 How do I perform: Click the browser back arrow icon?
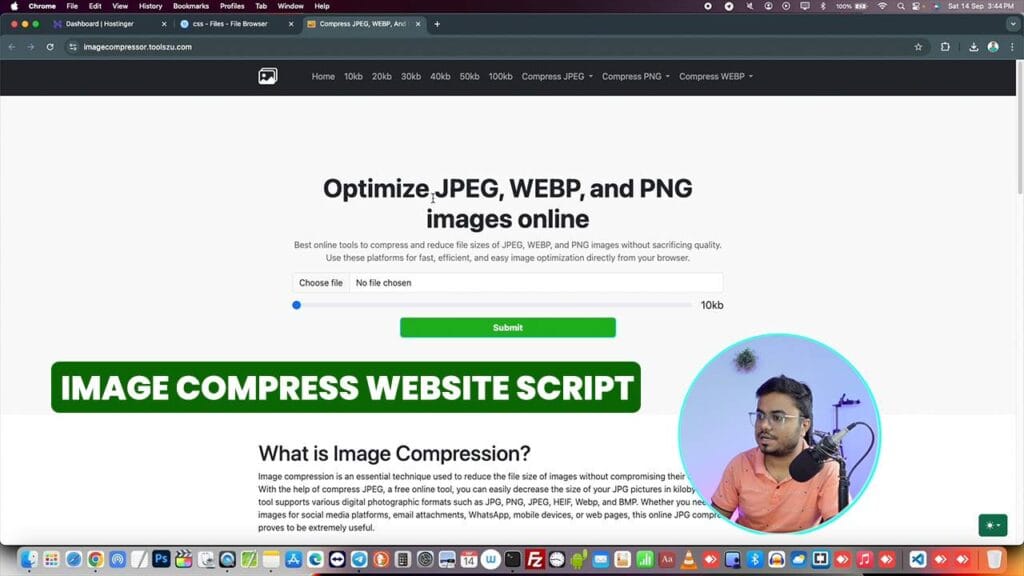pos(12,46)
